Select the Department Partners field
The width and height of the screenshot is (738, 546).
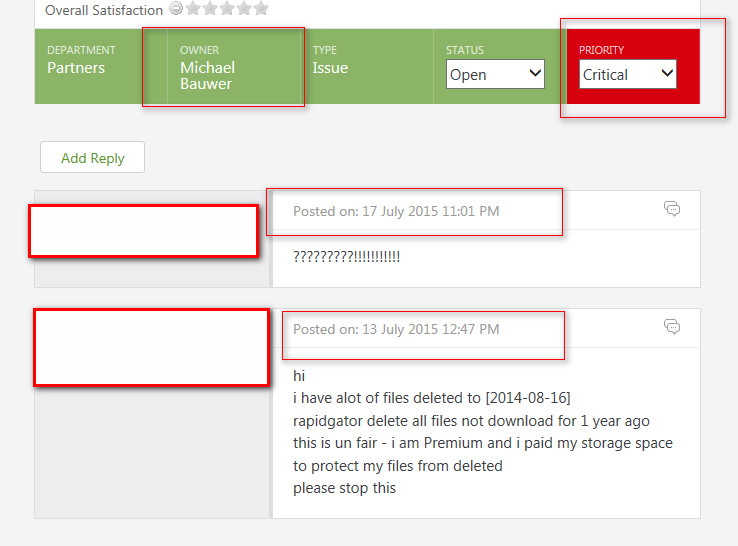76,68
